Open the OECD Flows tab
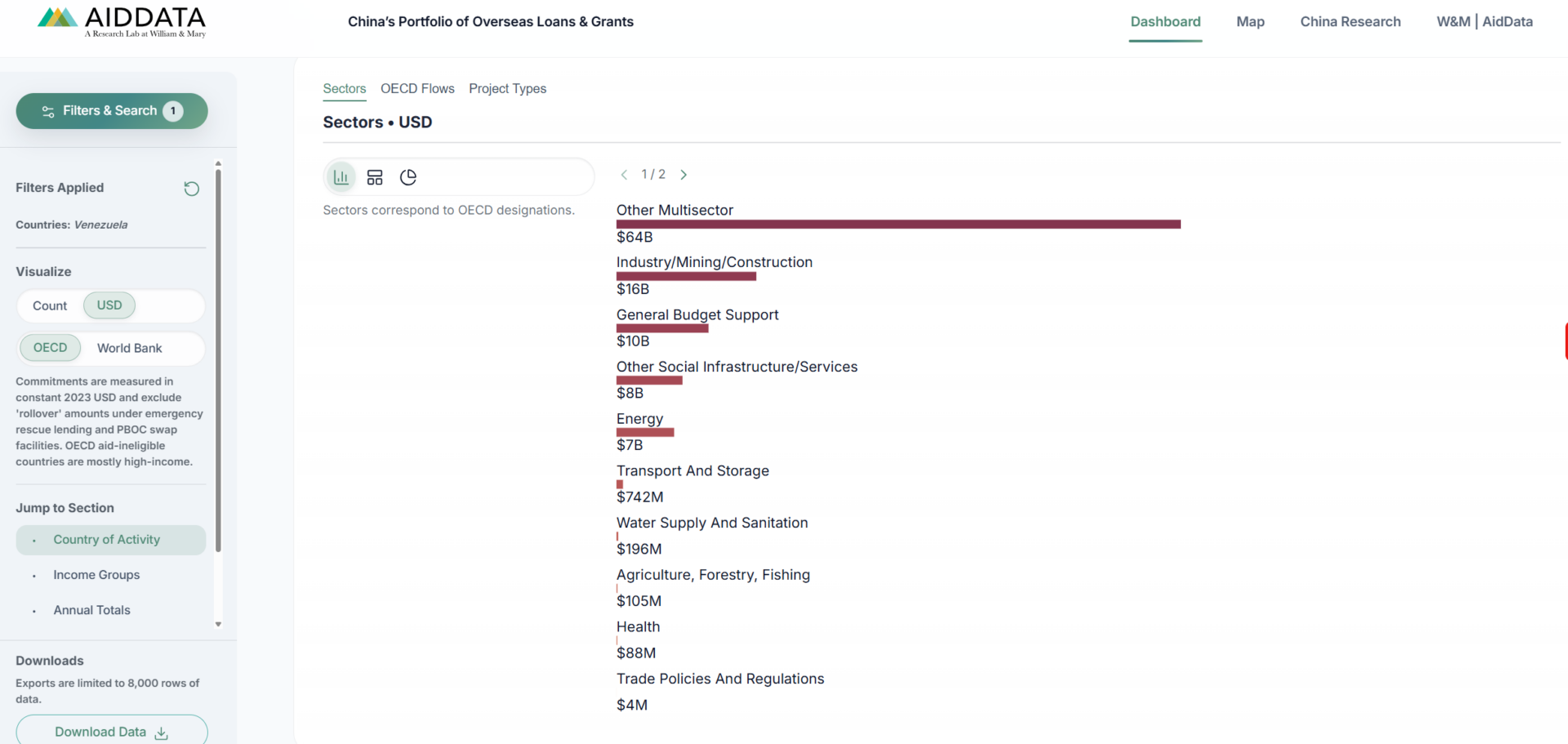 tap(417, 88)
